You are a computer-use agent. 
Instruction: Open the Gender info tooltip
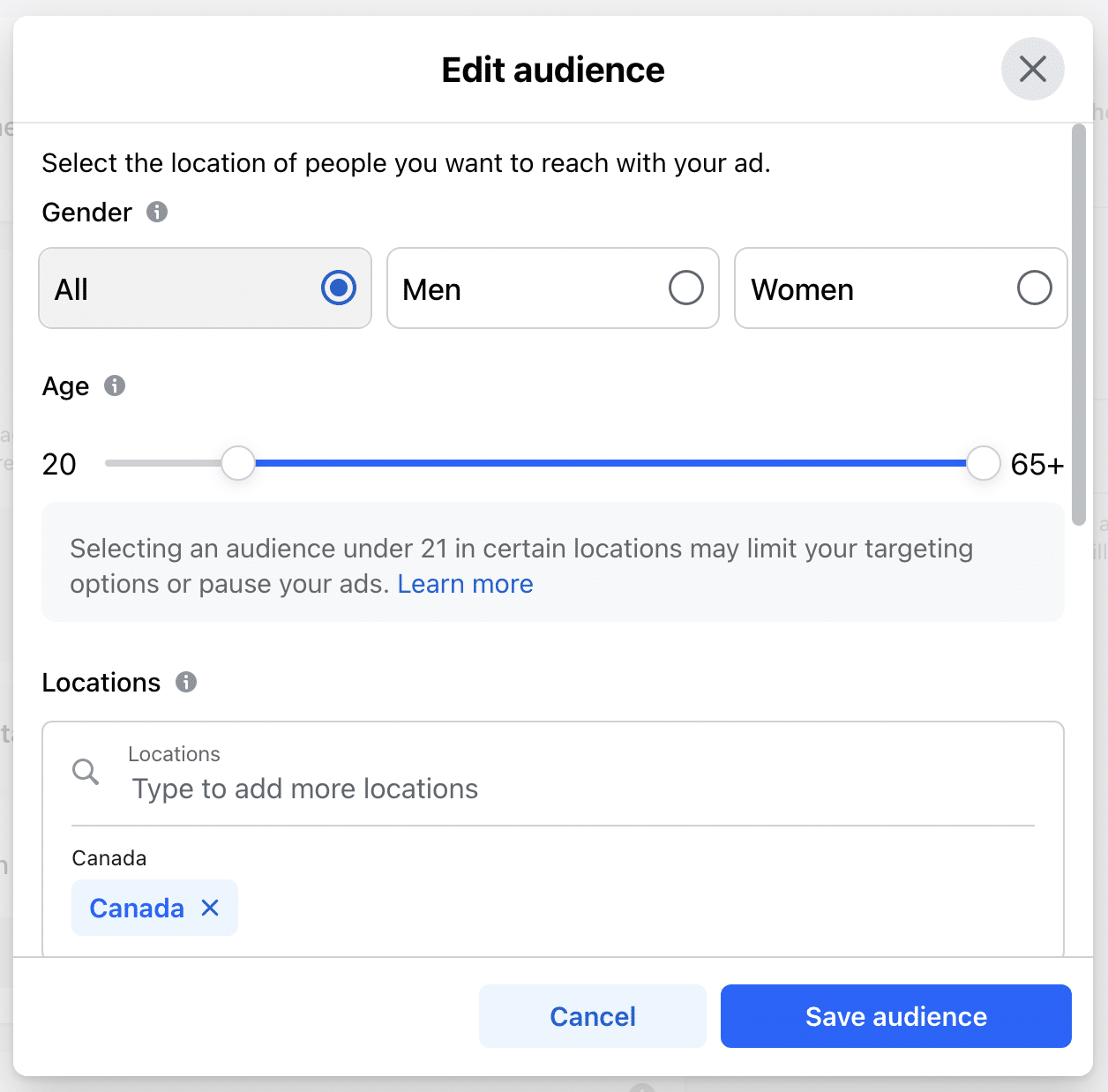pos(156,212)
